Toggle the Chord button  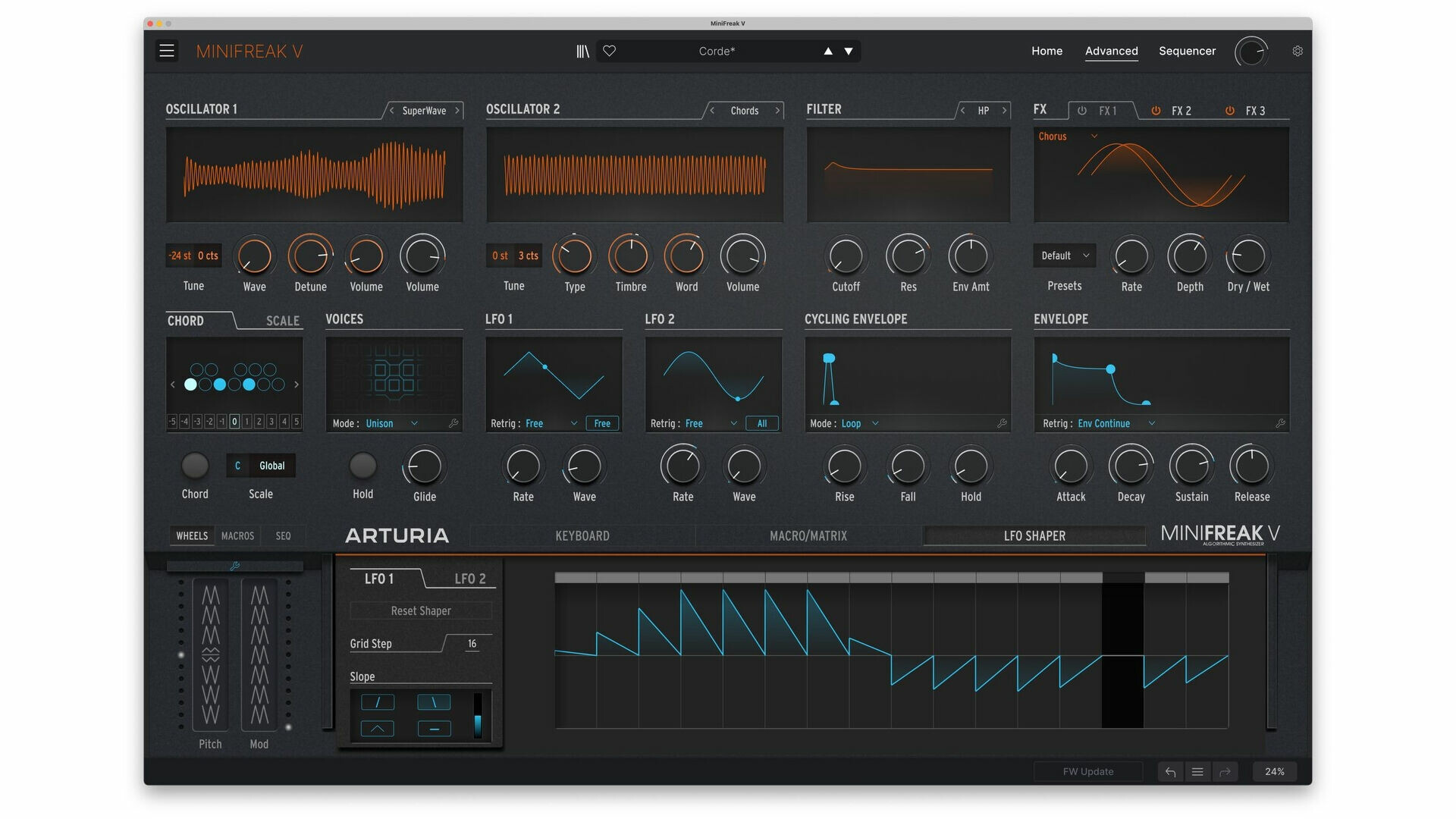(x=195, y=466)
